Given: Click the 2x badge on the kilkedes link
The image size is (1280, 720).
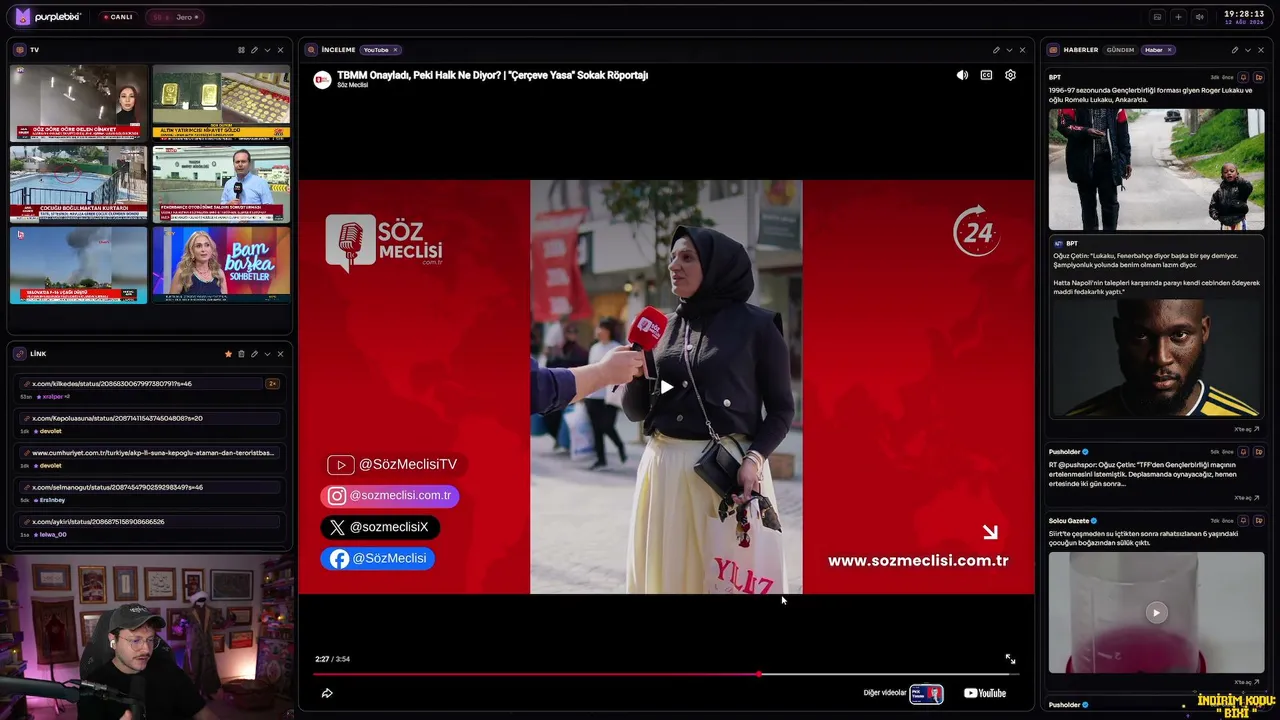Looking at the screenshot, I should click(x=272, y=384).
